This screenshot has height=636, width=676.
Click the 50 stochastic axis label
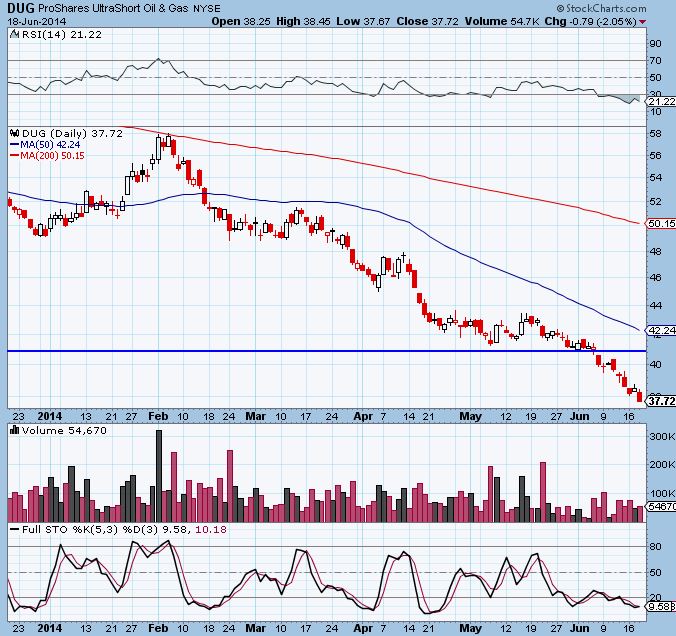(x=655, y=572)
